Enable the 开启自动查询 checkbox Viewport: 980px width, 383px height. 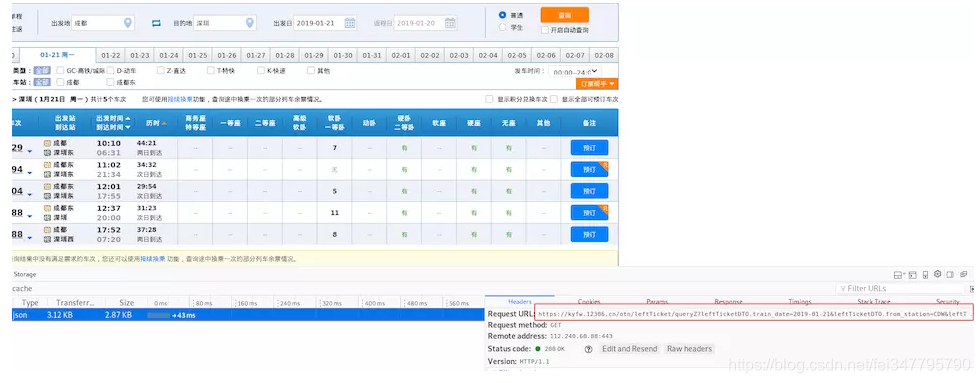click(x=545, y=29)
